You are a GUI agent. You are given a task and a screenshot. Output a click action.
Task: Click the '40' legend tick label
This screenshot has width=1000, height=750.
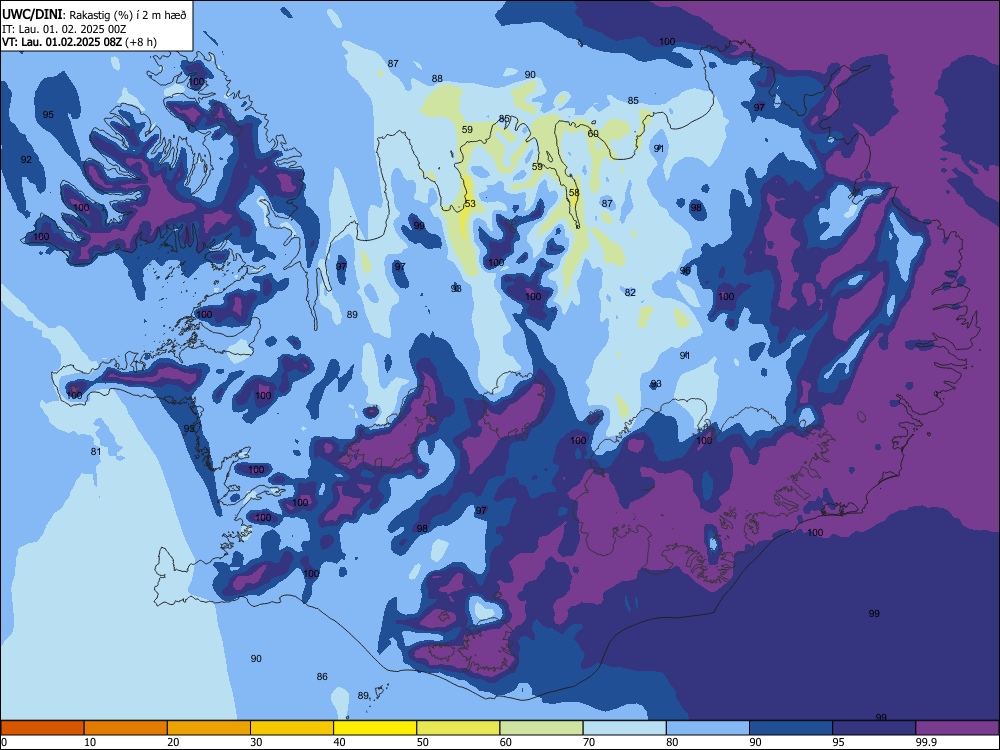[339, 742]
